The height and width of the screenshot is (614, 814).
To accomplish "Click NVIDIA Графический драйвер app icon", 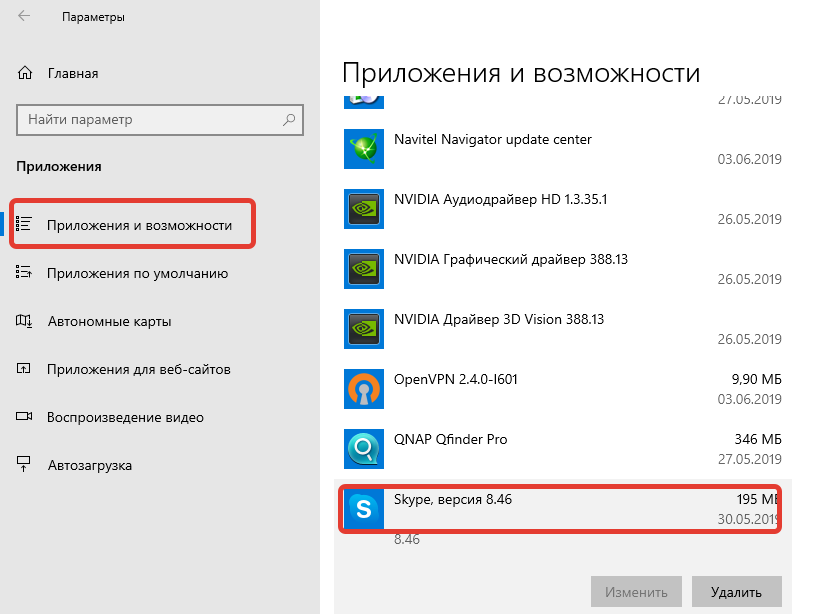I will [x=364, y=269].
